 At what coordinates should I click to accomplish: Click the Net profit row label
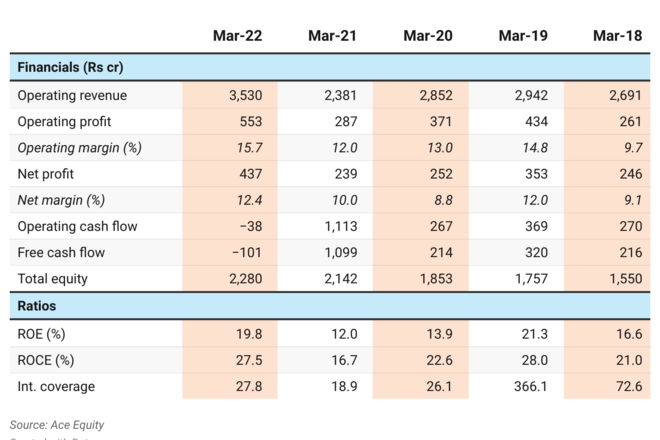[x=49, y=174]
